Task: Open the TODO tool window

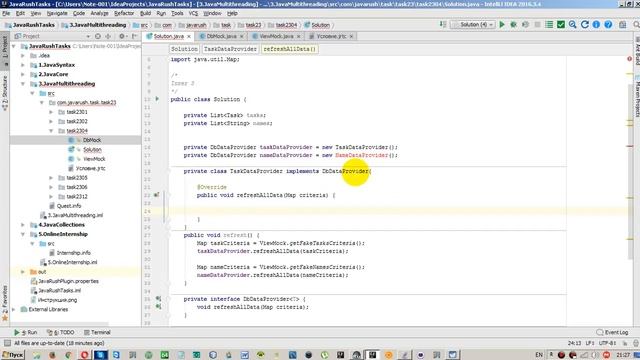Action: pyautogui.click(x=60, y=332)
